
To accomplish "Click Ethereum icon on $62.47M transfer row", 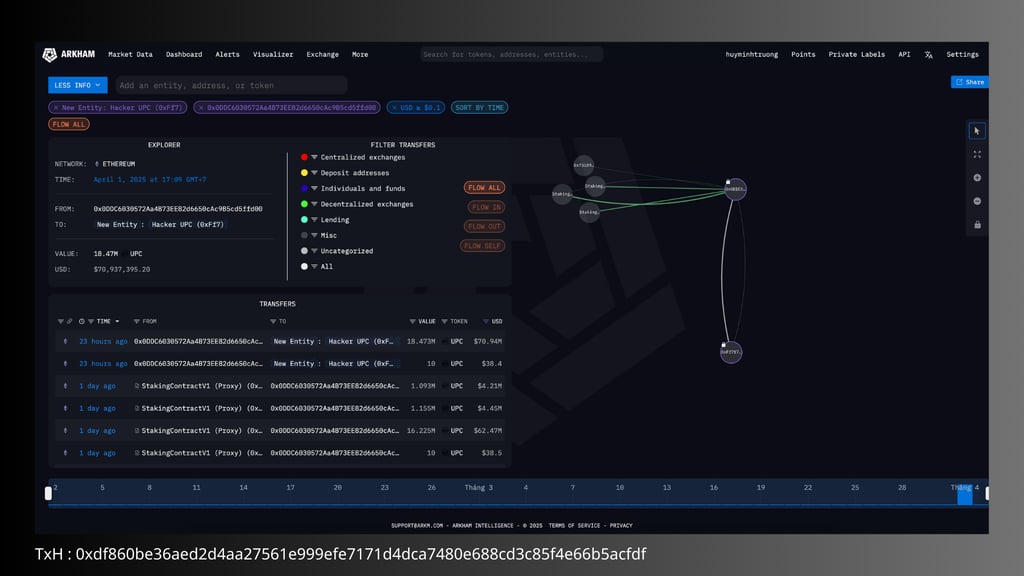I will [65, 431].
